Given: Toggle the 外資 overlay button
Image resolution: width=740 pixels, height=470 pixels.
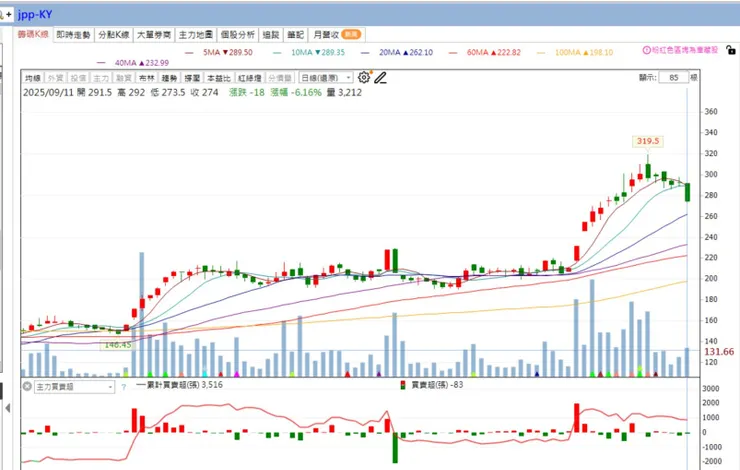Looking at the screenshot, I should tap(55, 78).
